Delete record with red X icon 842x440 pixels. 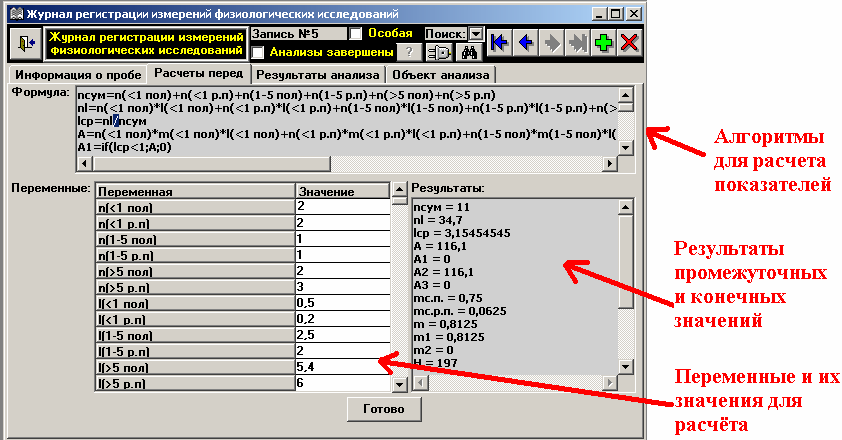point(629,42)
